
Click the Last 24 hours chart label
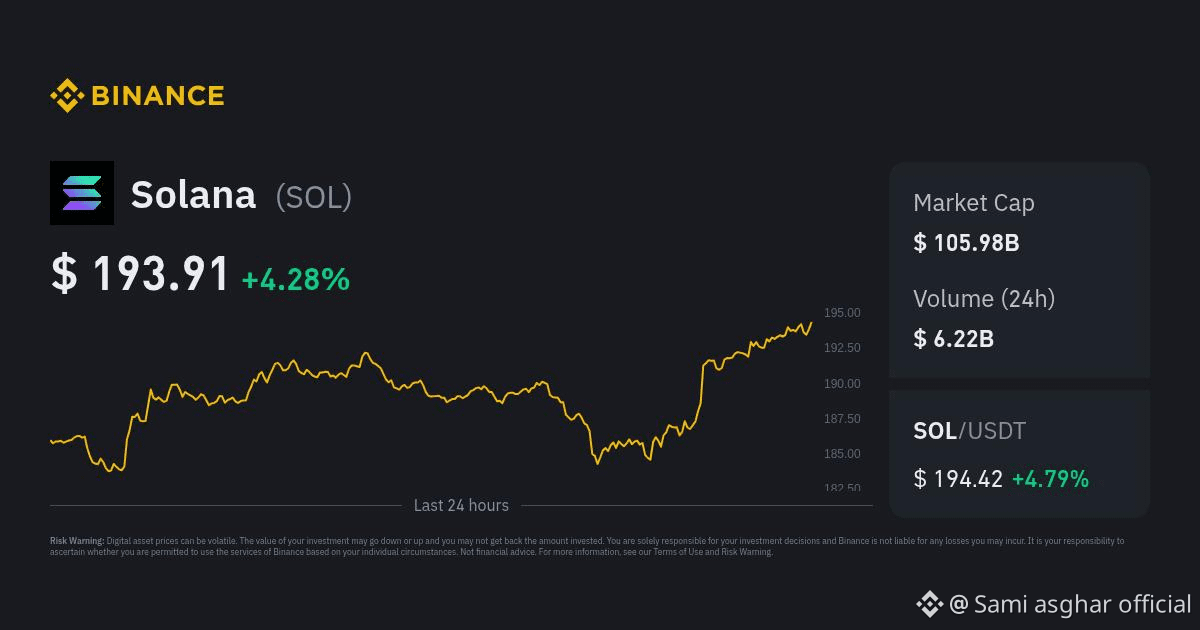point(461,506)
